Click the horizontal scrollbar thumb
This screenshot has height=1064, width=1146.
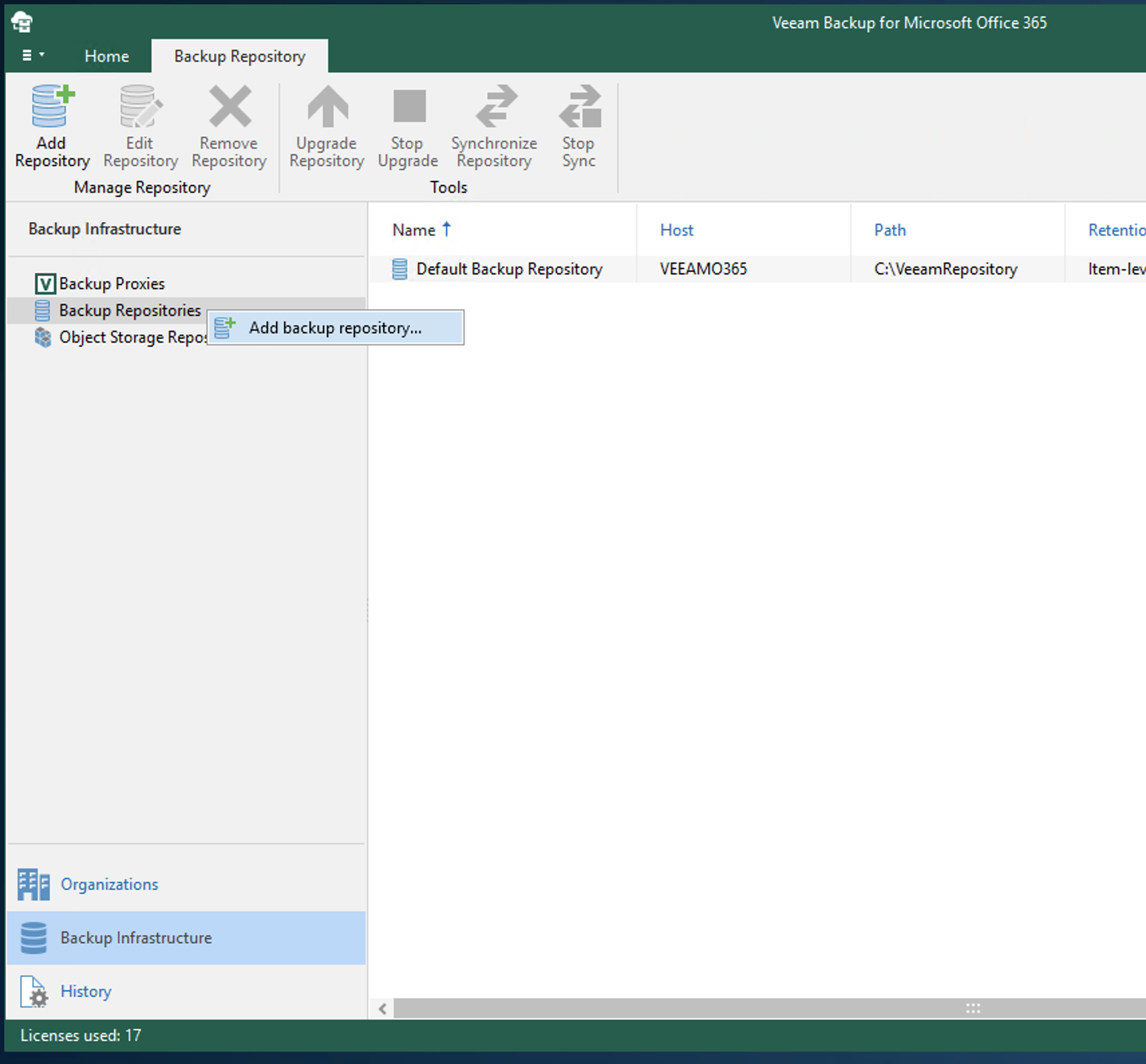(770, 1008)
